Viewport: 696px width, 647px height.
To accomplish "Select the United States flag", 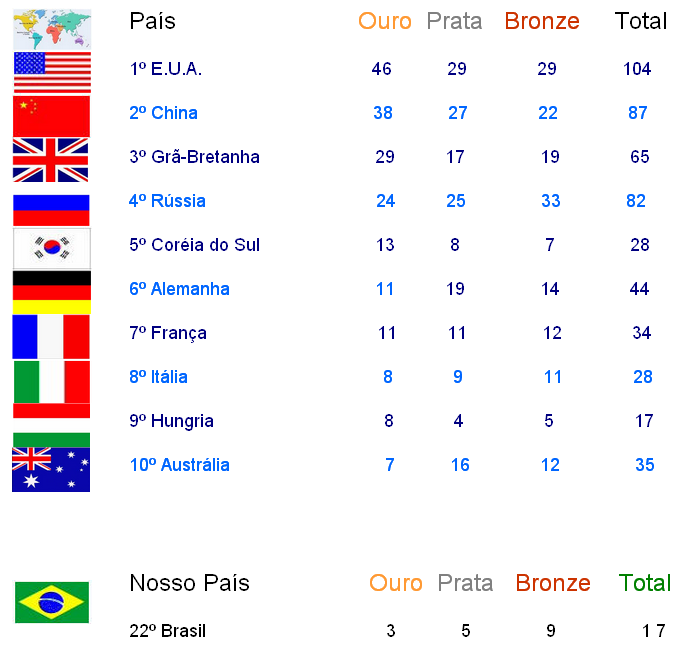I will point(52,72).
